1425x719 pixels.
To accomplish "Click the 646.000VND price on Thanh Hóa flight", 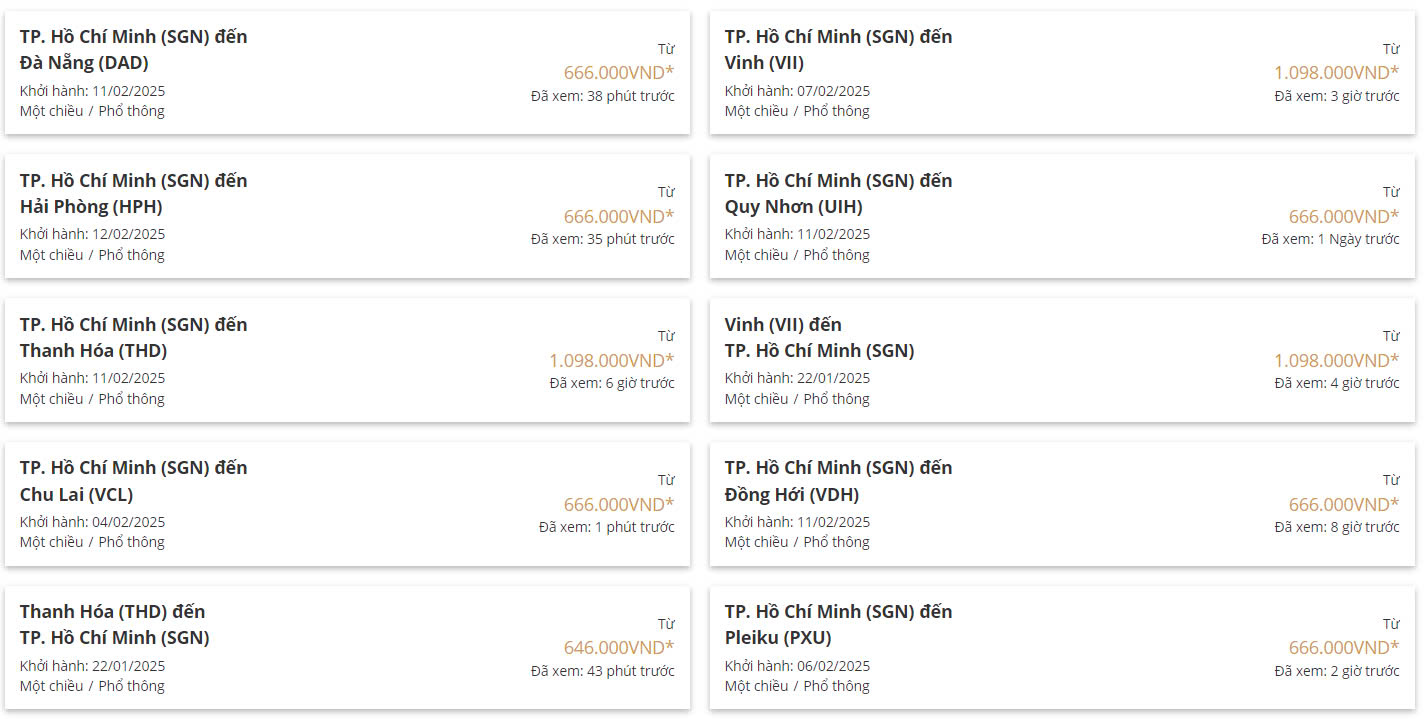I will tap(619, 647).
